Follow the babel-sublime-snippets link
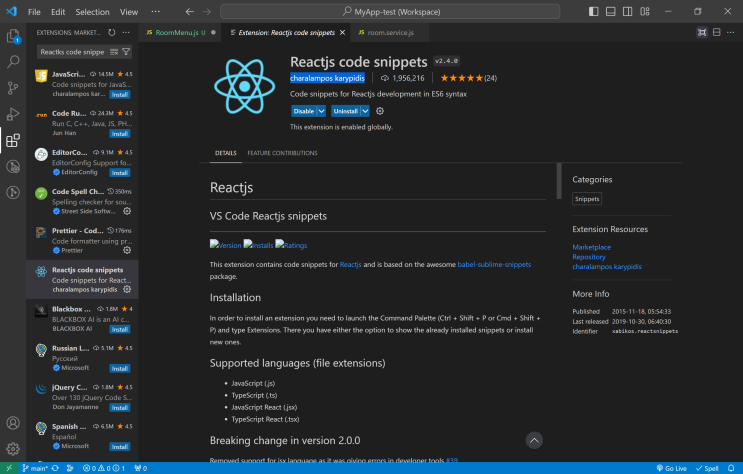743x474 pixels. click(494, 264)
